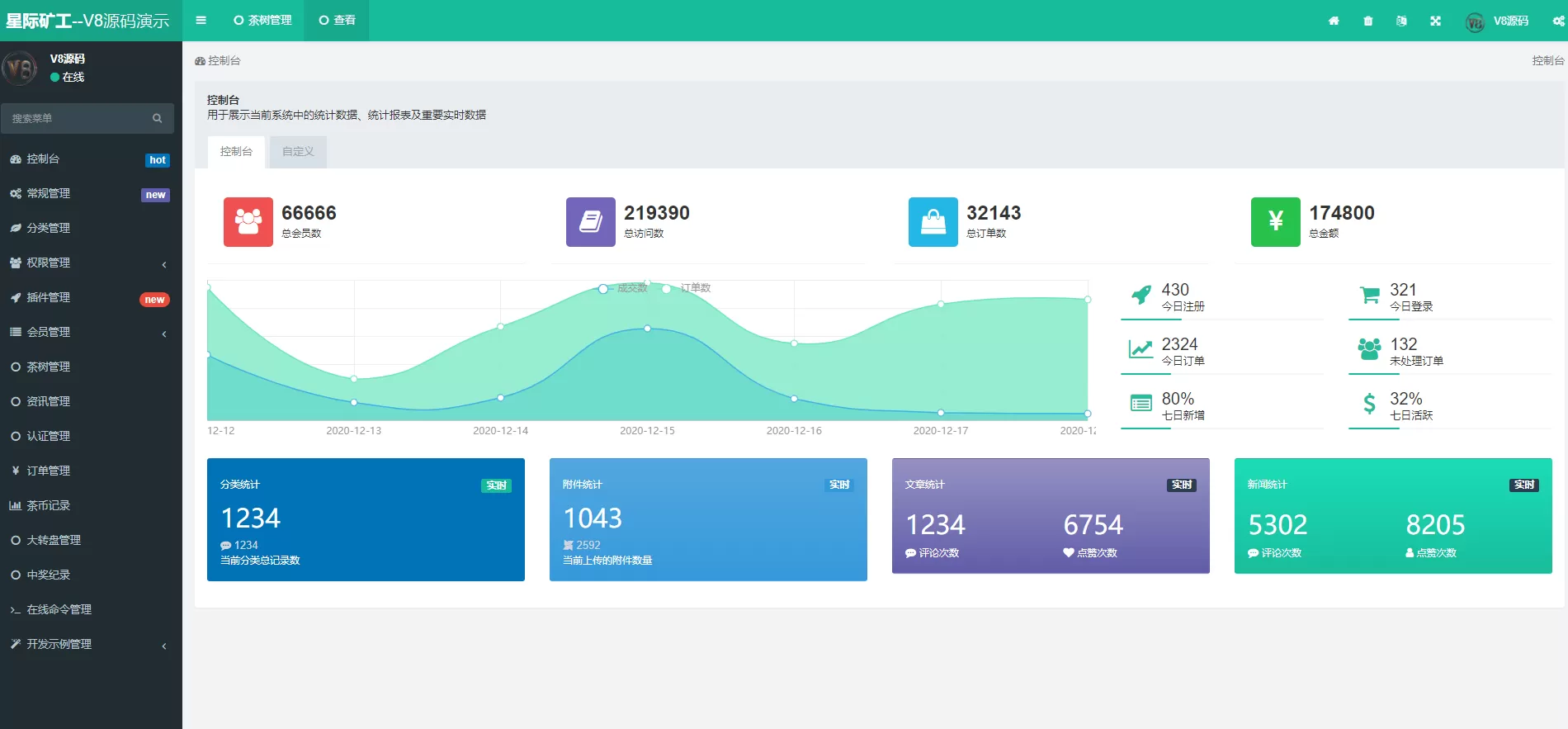Toggle the 订单数 legend series in chart
1568x729 pixels.
pyautogui.click(x=687, y=288)
